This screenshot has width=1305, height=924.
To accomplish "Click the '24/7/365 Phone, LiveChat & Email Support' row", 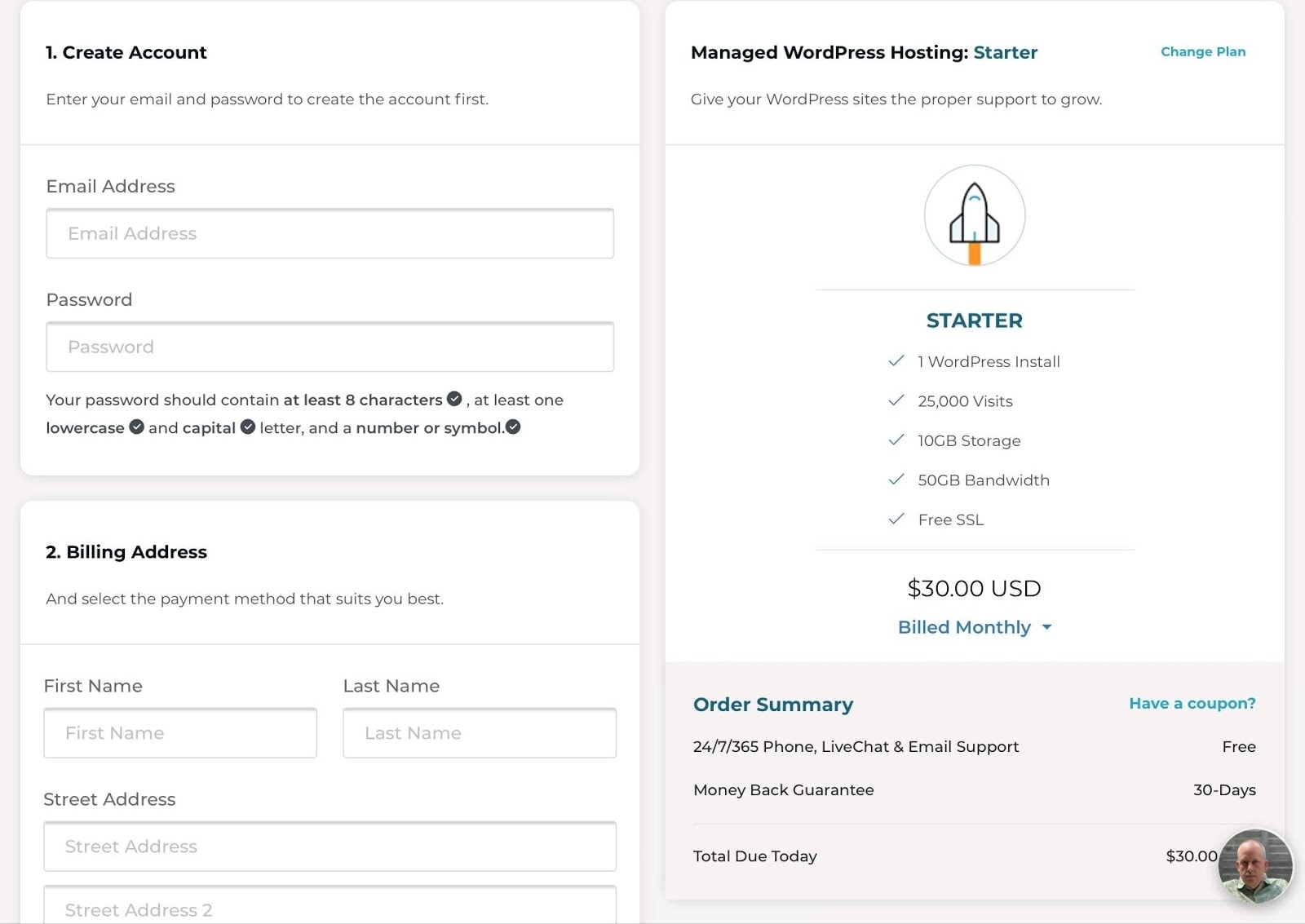I will (974, 746).
